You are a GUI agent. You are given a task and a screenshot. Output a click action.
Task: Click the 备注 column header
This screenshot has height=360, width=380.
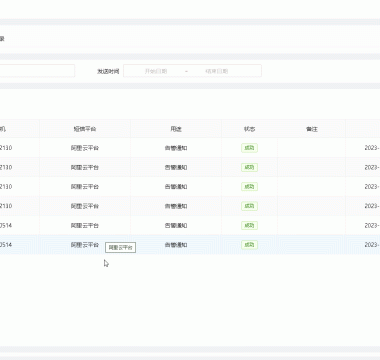(312, 129)
